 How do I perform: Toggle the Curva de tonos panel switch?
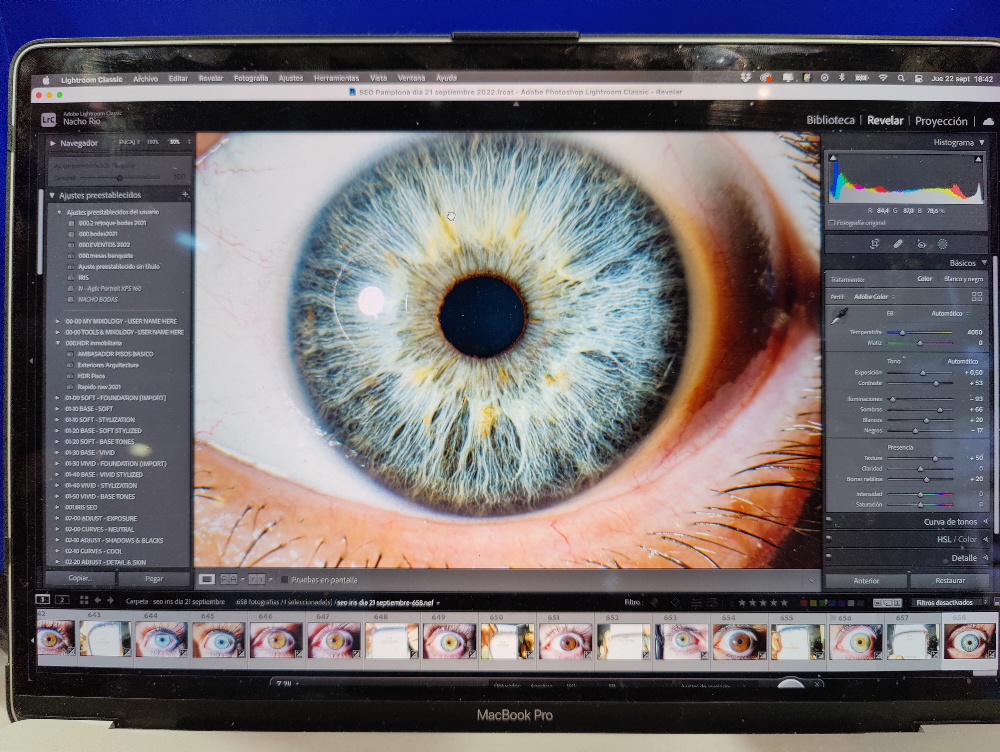[x=828, y=520]
